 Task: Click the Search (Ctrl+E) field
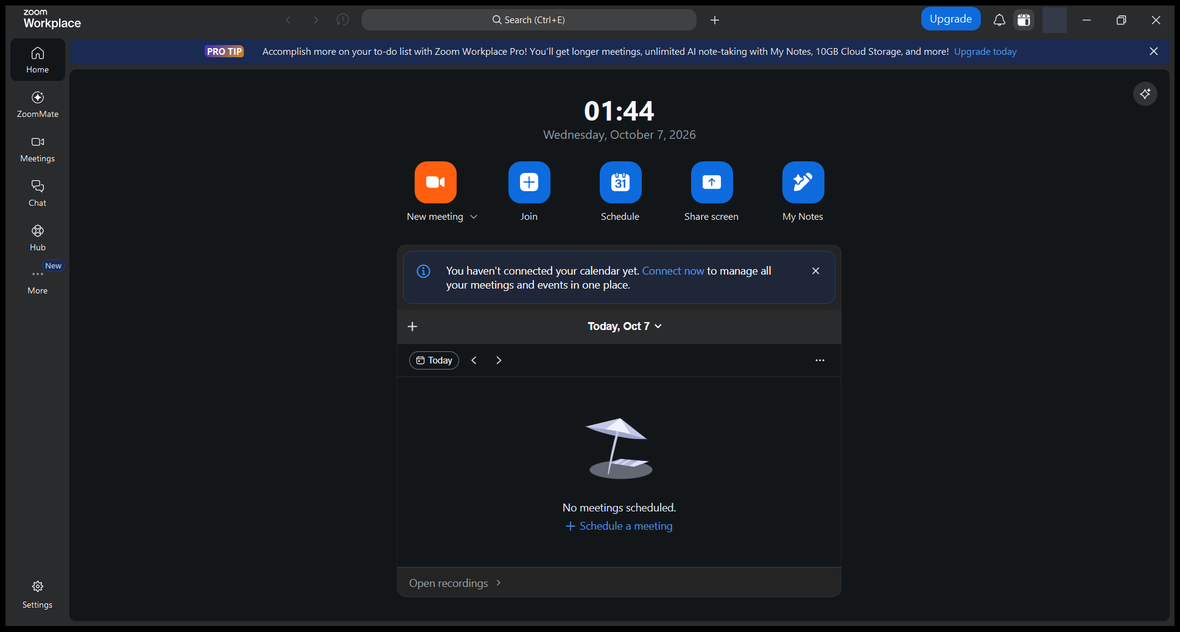(x=529, y=20)
